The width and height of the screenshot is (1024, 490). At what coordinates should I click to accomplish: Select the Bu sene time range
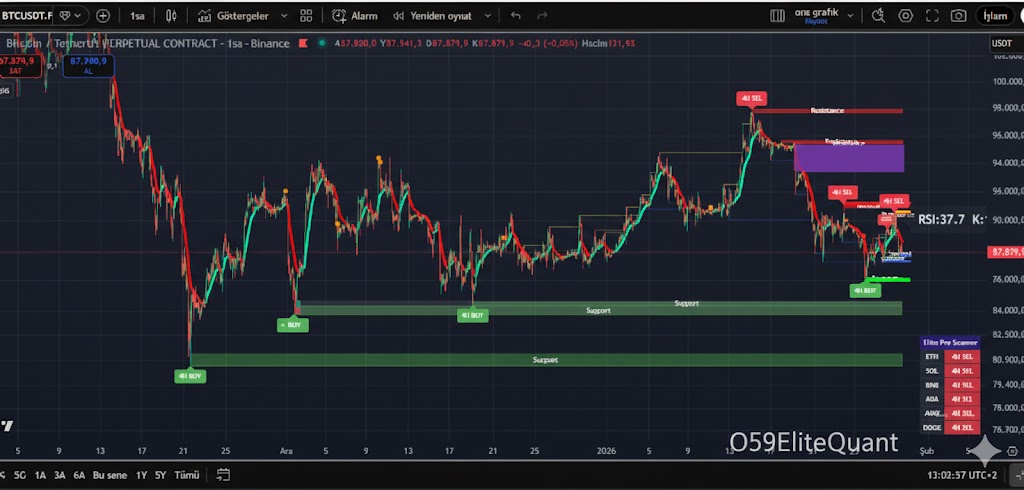click(x=108, y=475)
